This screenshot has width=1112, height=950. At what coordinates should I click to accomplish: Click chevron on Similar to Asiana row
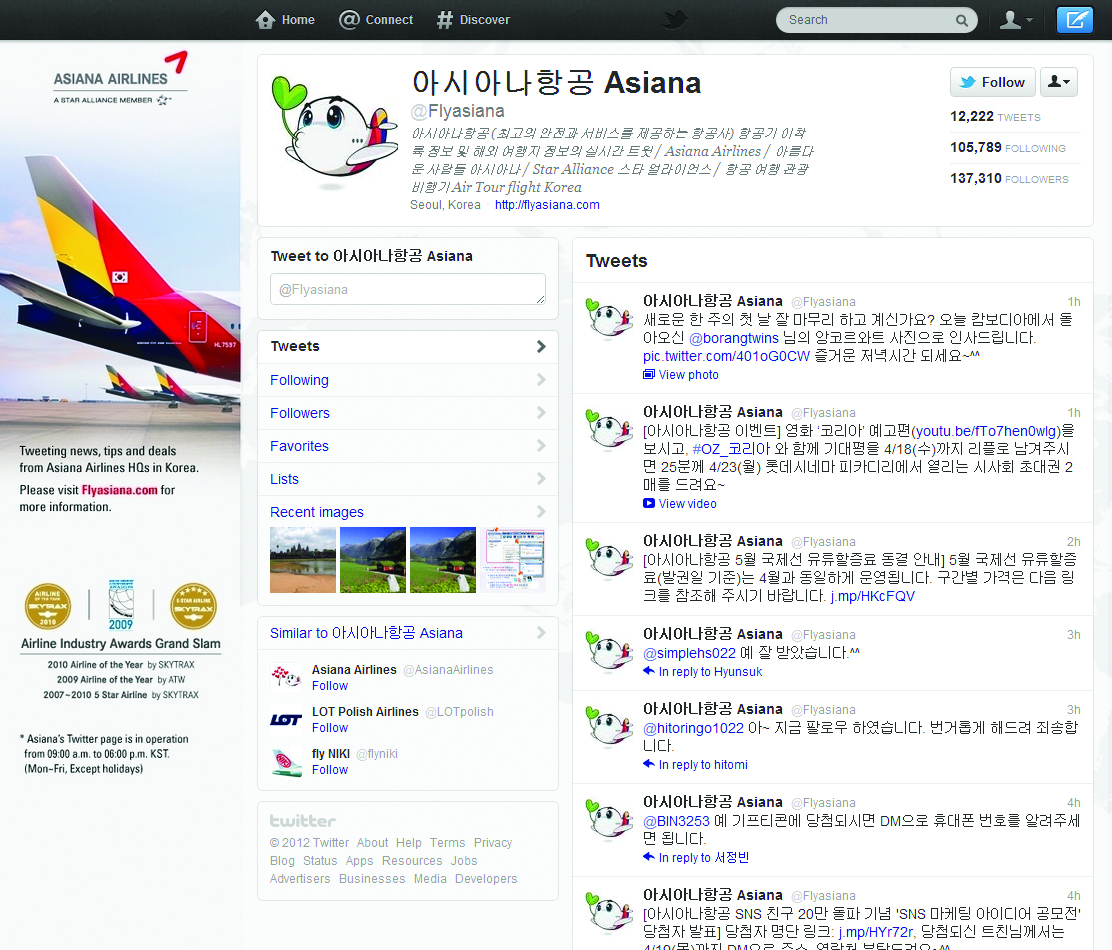pos(541,633)
